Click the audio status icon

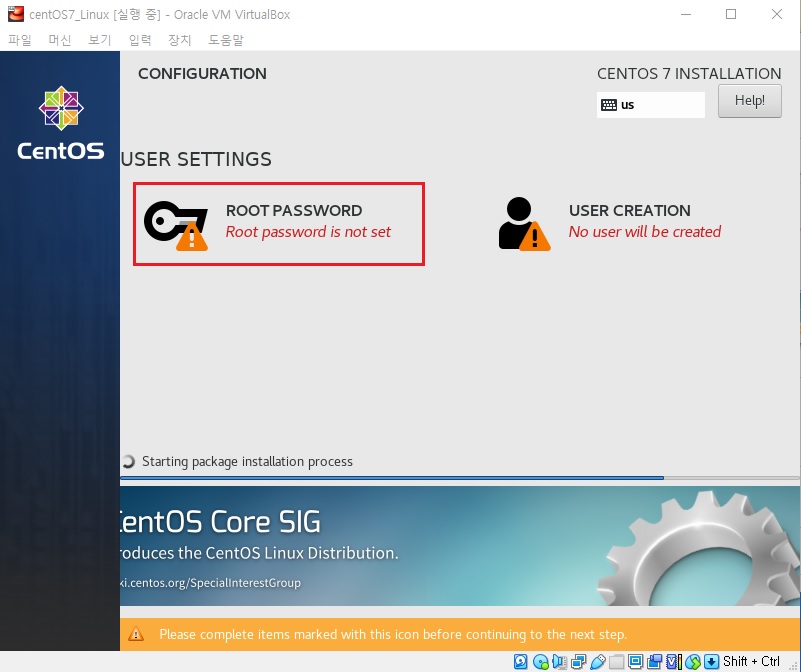(x=559, y=661)
